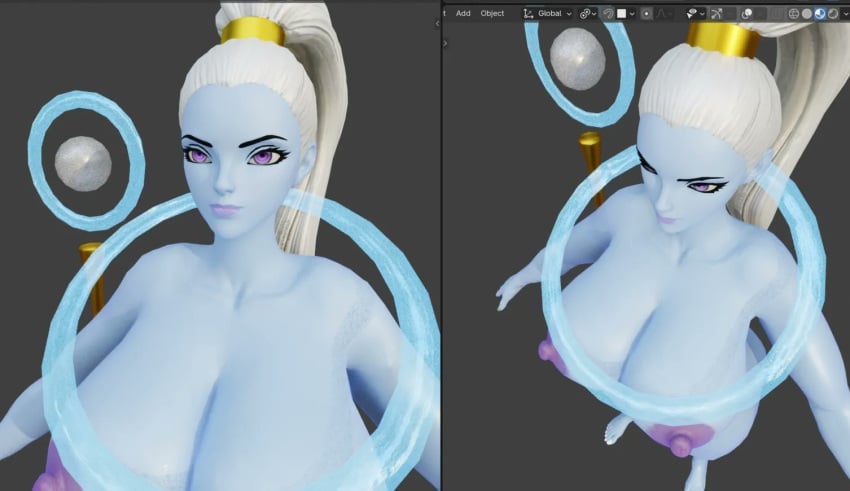Toggle the snap magnet
850x491 pixels.
click(x=608, y=14)
